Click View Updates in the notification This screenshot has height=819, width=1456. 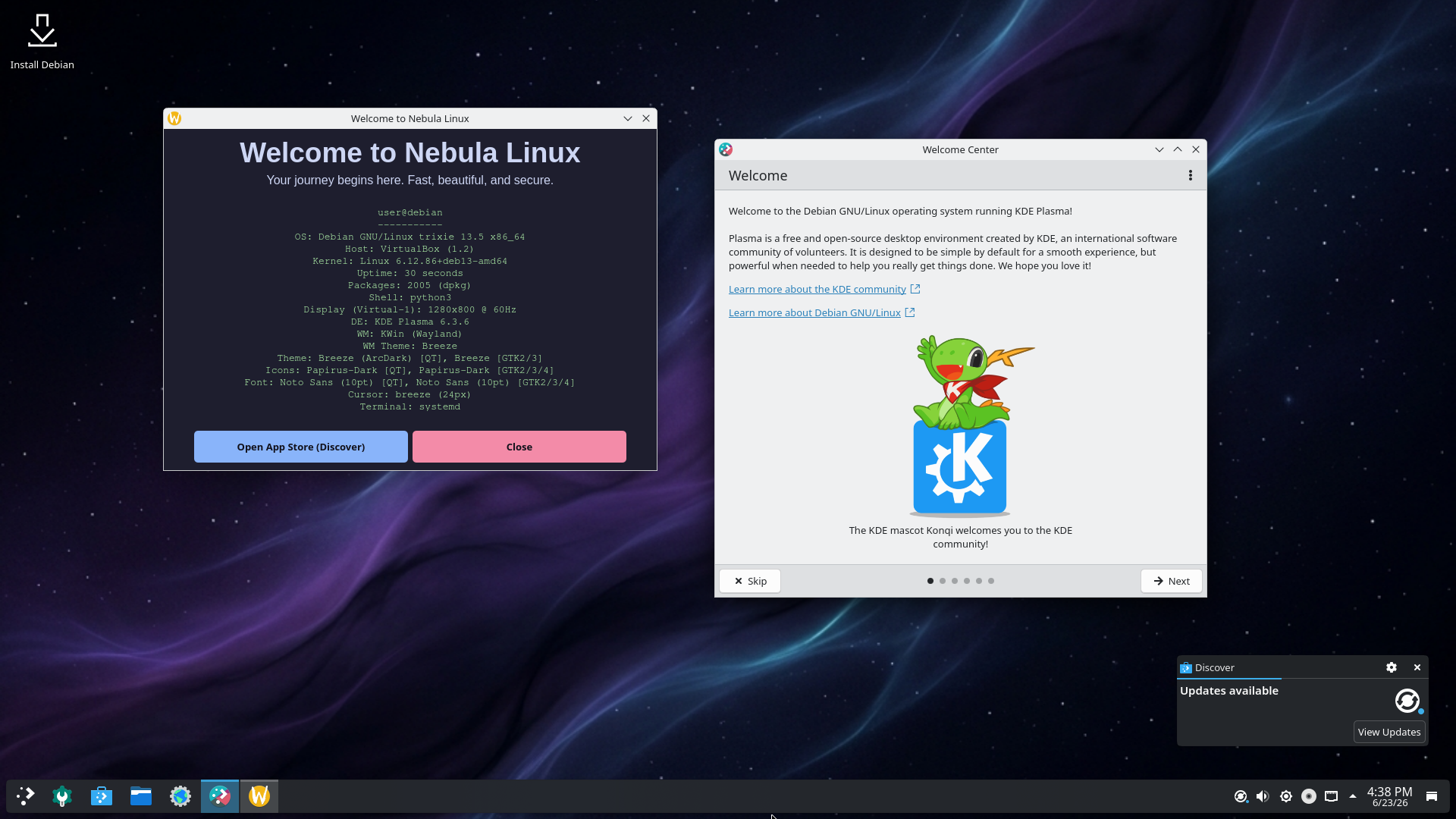pyautogui.click(x=1389, y=732)
